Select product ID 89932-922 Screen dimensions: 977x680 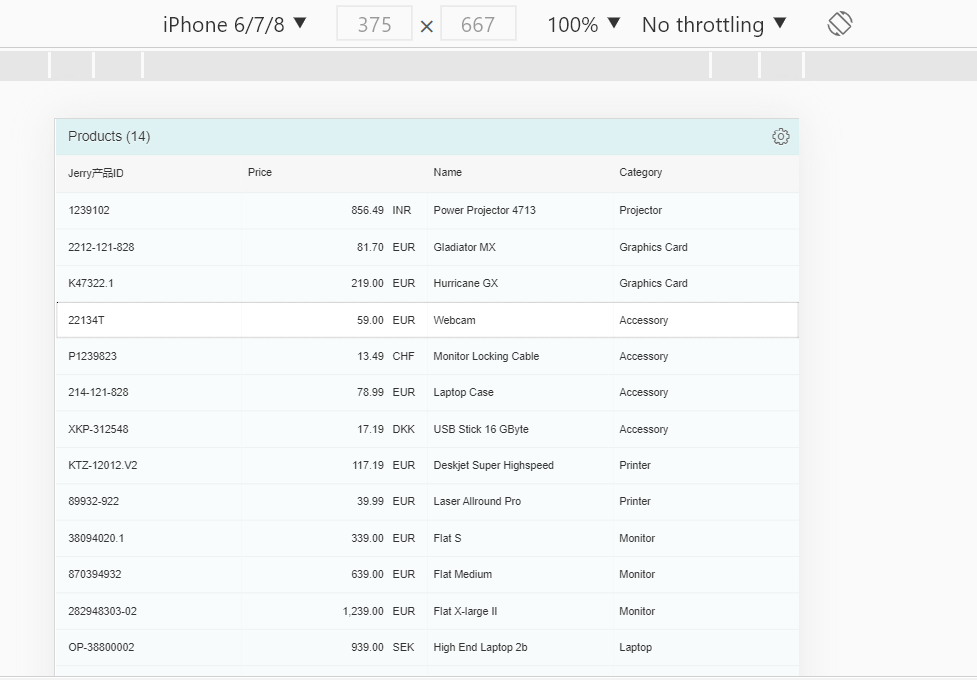point(93,502)
